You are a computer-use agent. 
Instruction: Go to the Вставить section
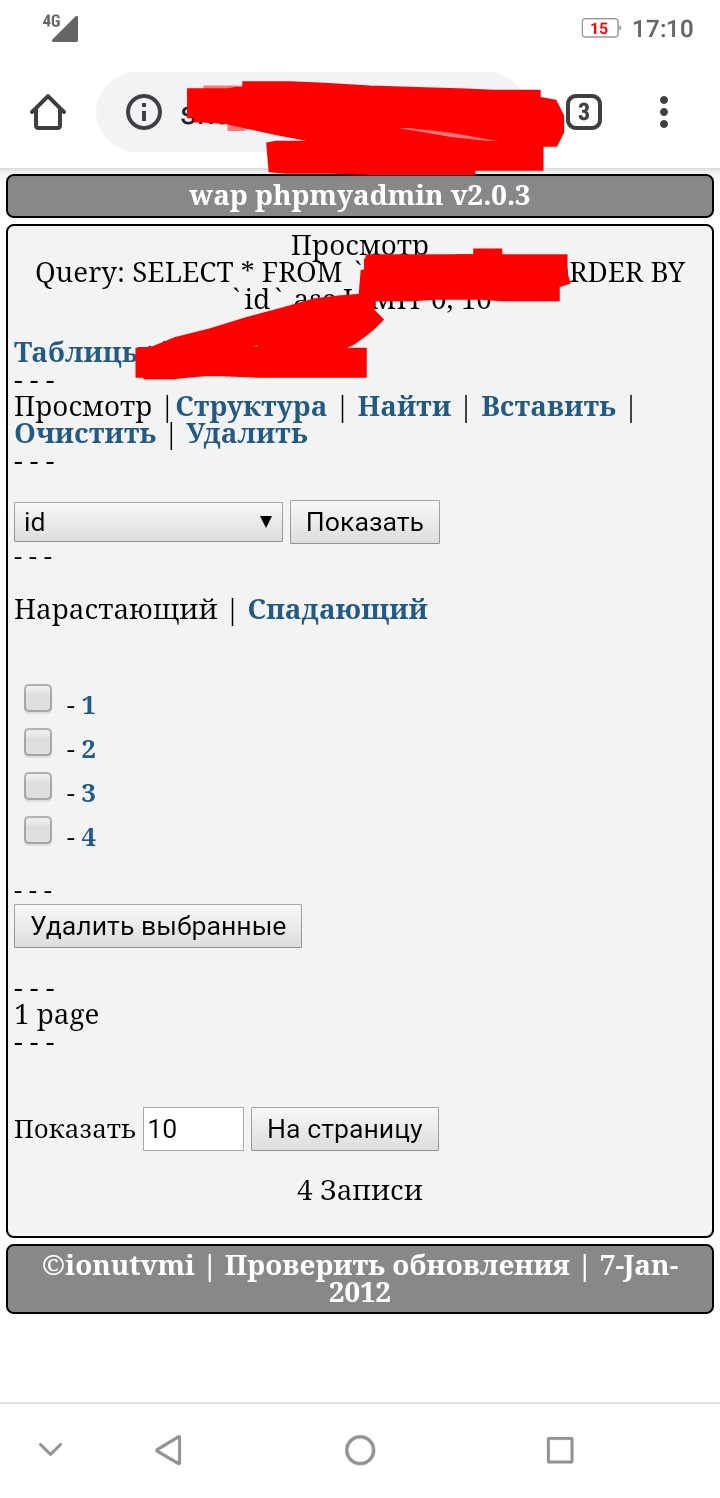coord(548,406)
